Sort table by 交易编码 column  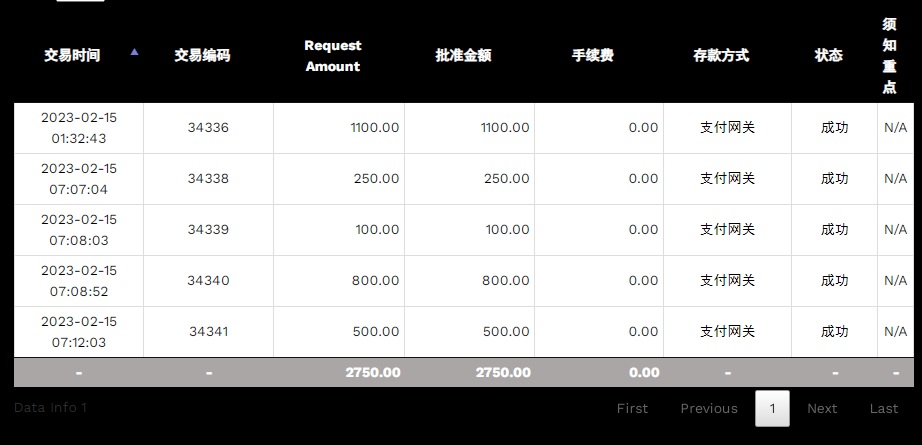202,56
